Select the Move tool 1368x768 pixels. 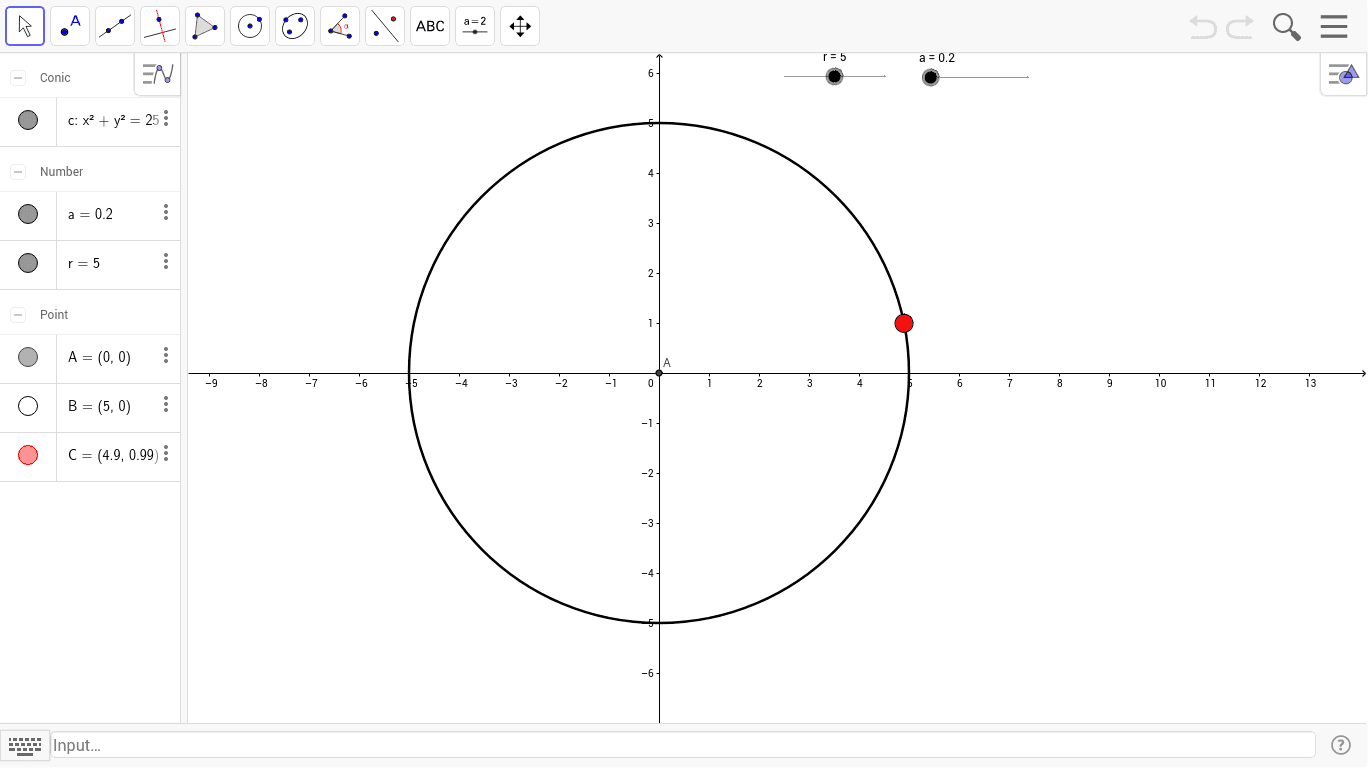[25, 25]
